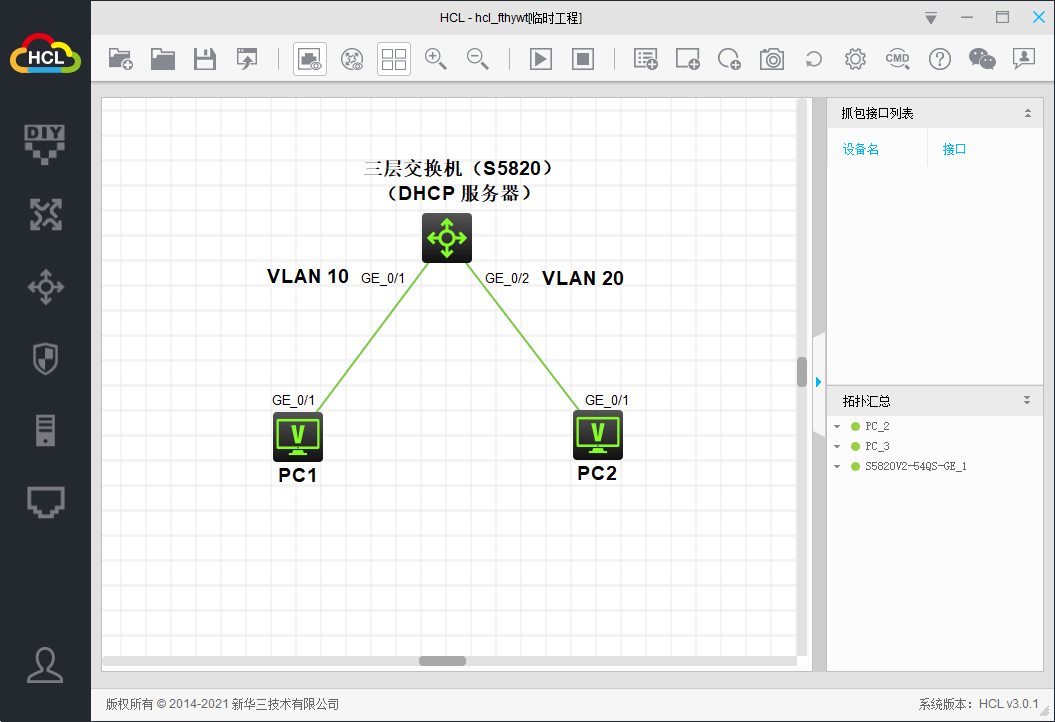Image resolution: width=1055 pixels, height=722 pixels.
Task: Select the DIY device tool in the sidebar
Action: (45, 143)
